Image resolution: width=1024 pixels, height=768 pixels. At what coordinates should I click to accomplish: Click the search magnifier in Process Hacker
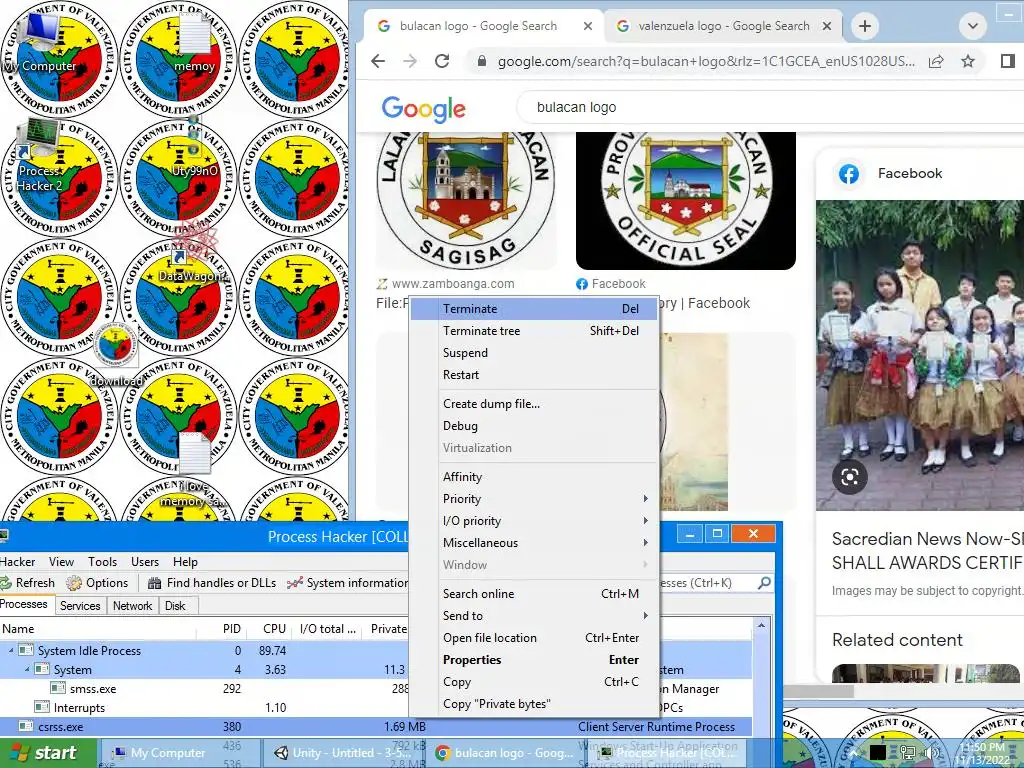(764, 583)
